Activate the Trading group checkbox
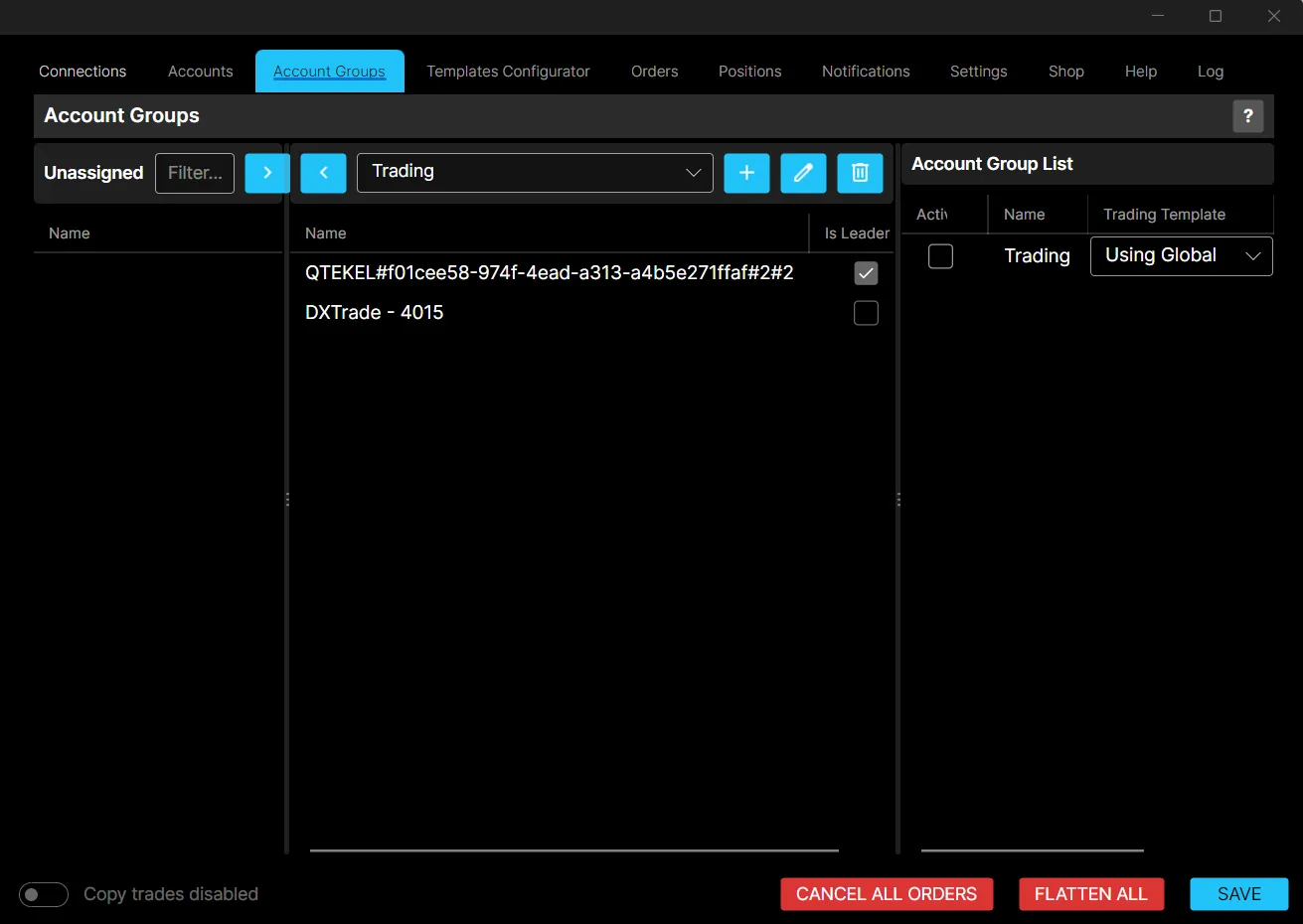Image resolution: width=1303 pixels, height=924 pixels. coord(940,256)
